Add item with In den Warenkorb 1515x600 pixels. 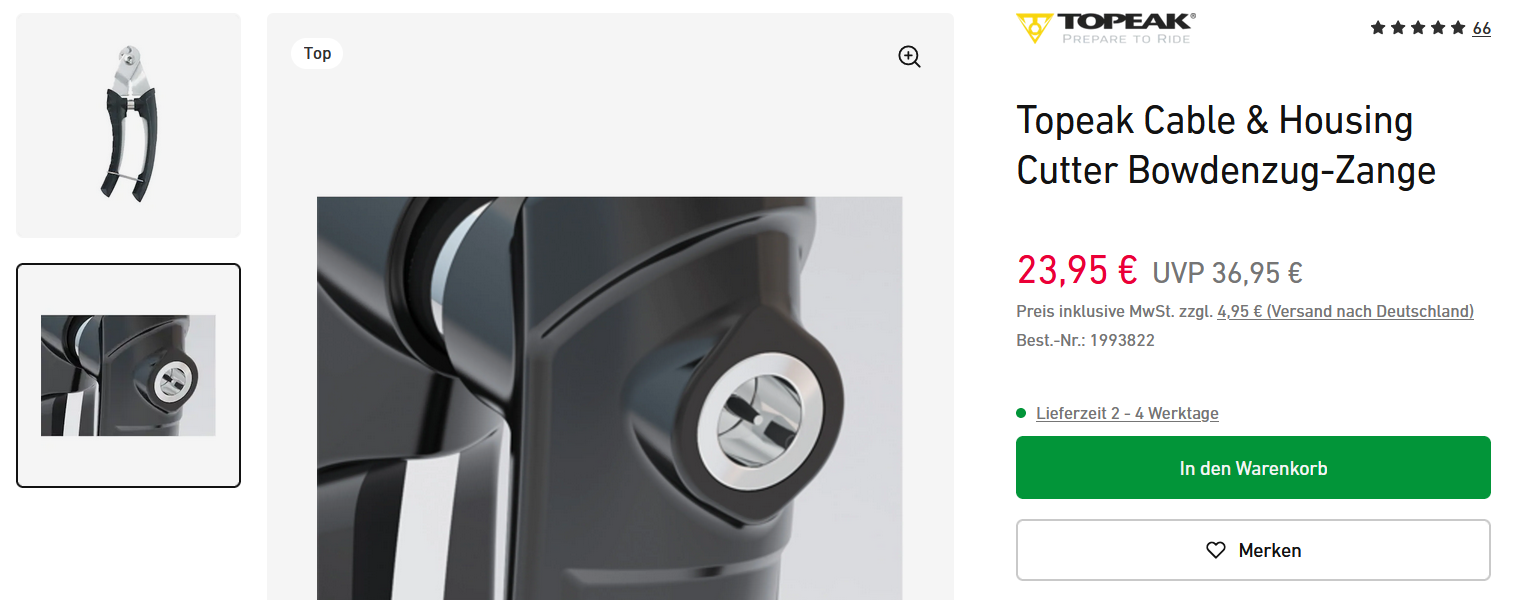point(1253,467)
